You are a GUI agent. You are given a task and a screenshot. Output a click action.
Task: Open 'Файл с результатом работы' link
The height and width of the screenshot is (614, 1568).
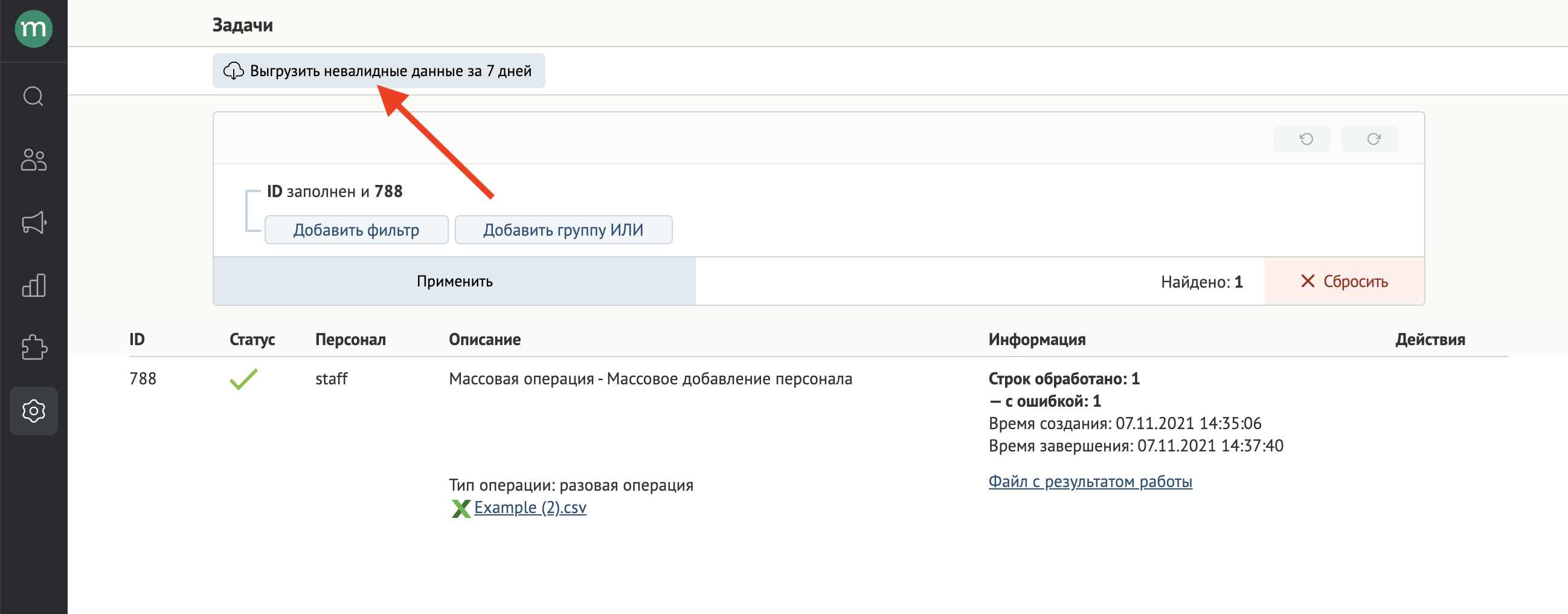coord(1090,481)
